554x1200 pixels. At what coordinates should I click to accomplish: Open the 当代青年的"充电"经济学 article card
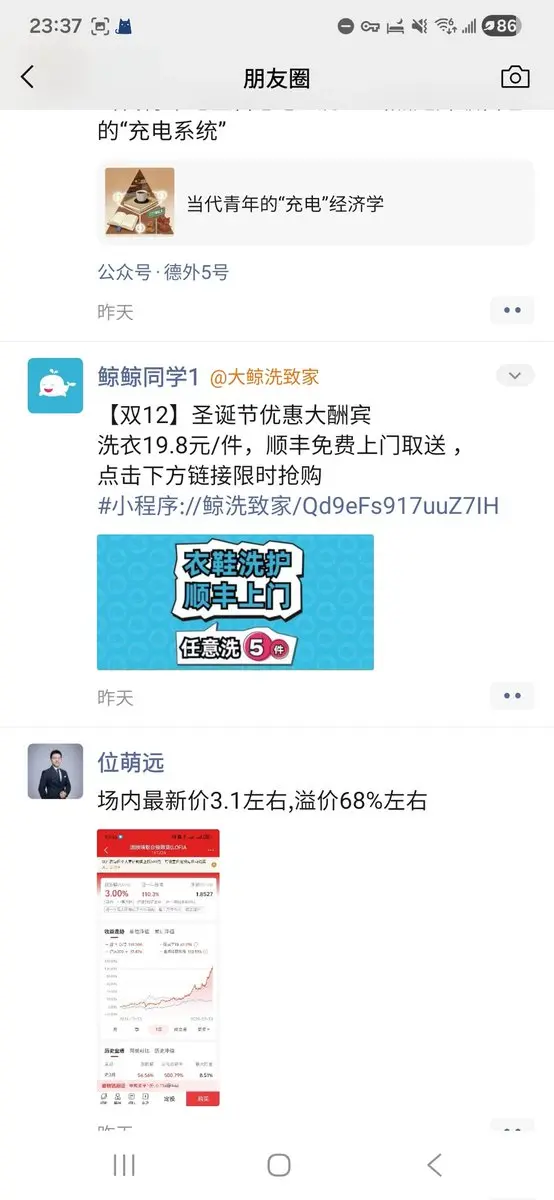click(x=316, y=202)
